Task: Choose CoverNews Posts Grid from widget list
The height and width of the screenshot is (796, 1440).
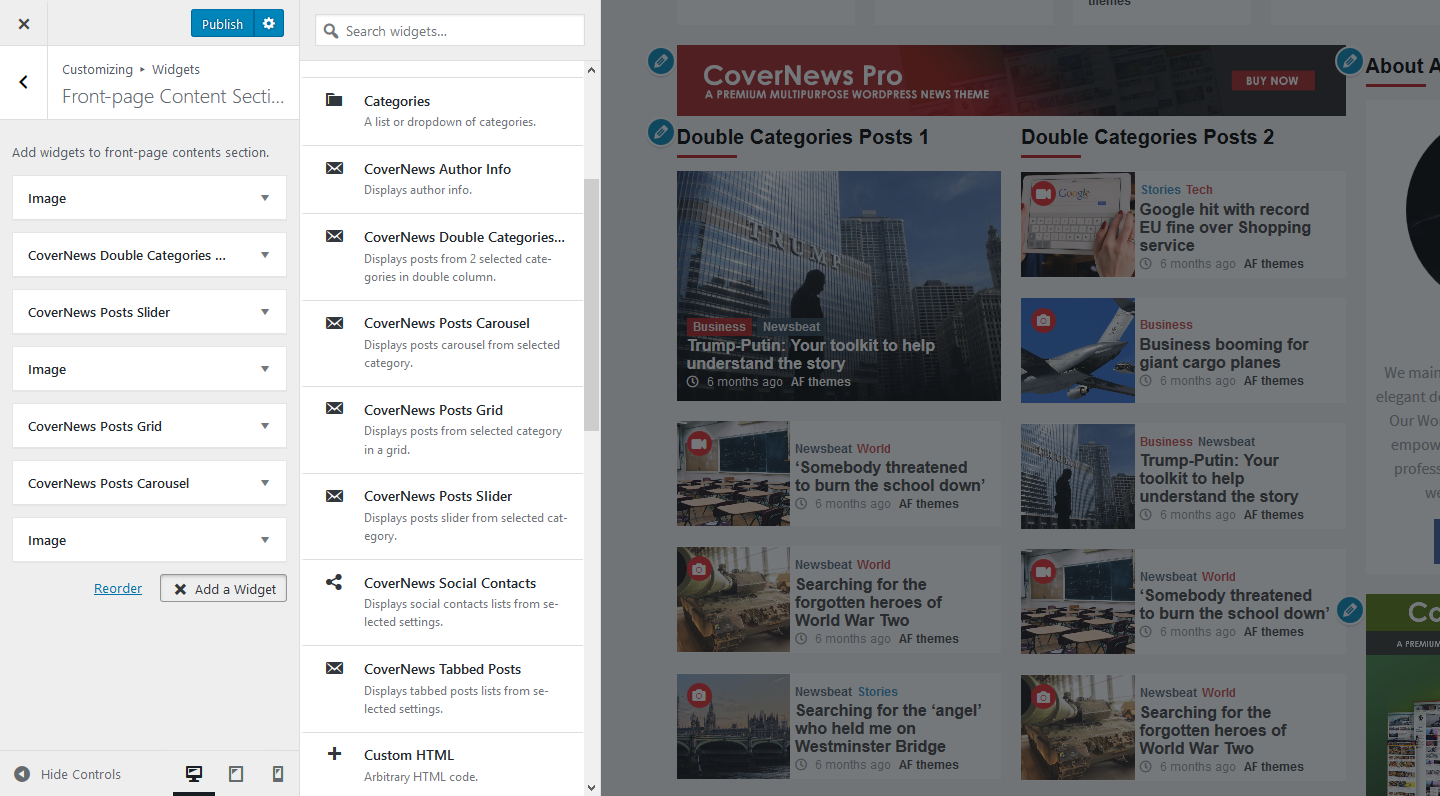Action: point(443,430)
